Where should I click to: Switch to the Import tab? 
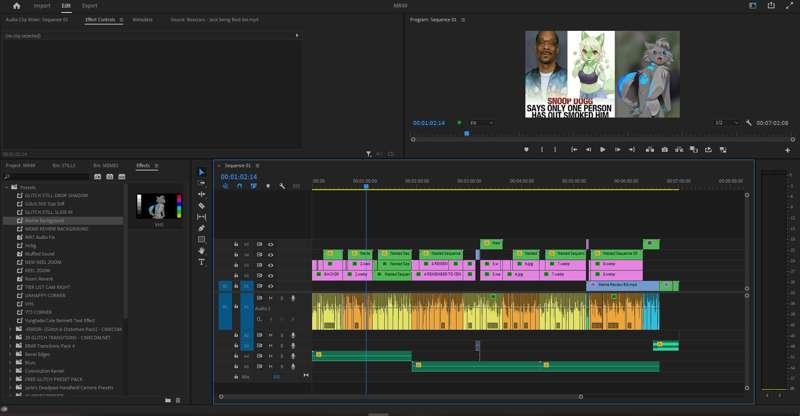click(42, 6)
